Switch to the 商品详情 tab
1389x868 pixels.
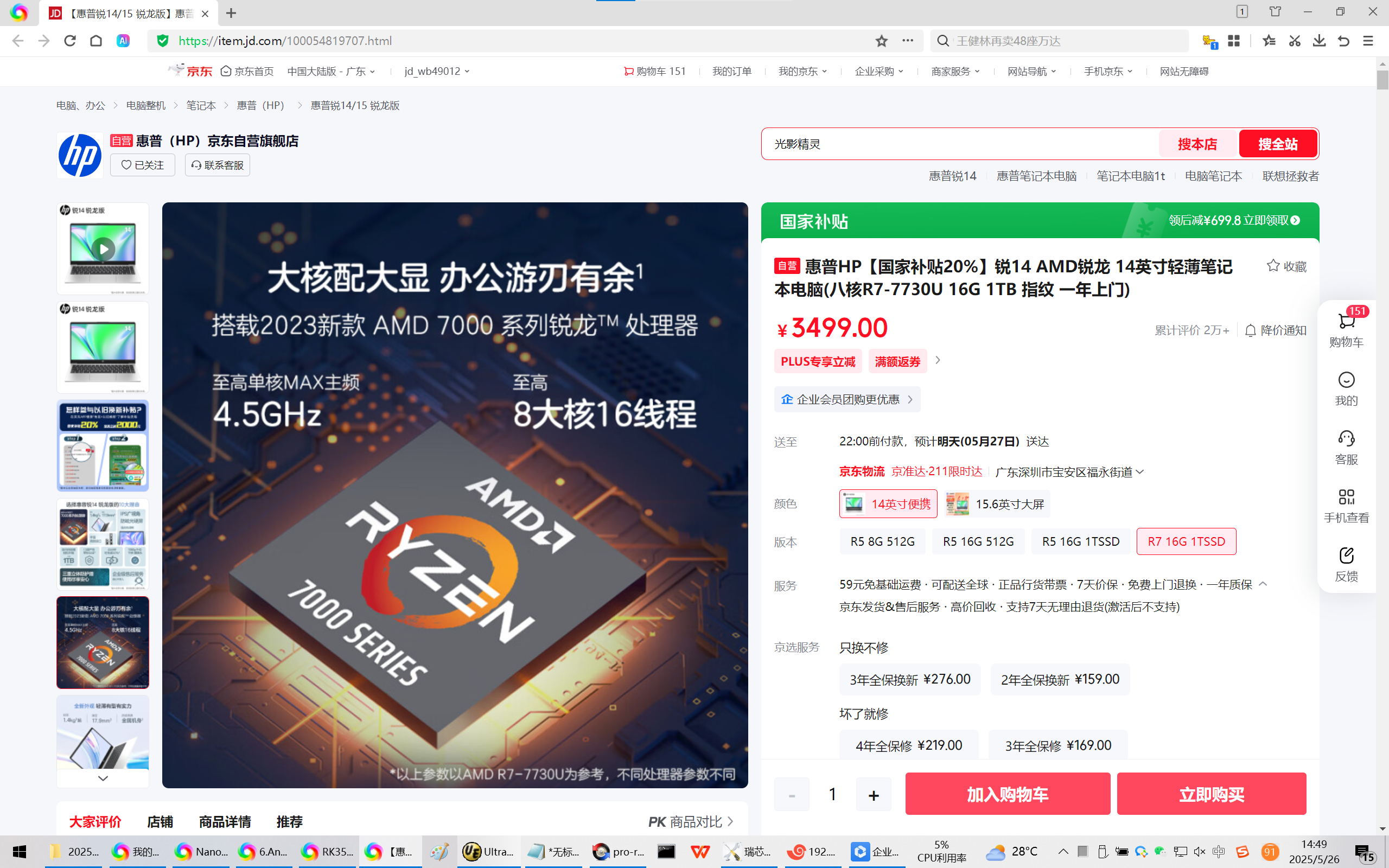point(225,821)
